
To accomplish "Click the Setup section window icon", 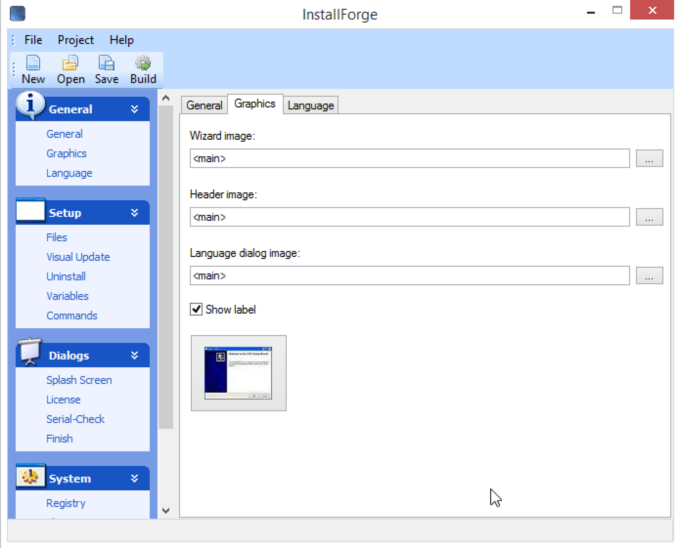I will point(30,211).
